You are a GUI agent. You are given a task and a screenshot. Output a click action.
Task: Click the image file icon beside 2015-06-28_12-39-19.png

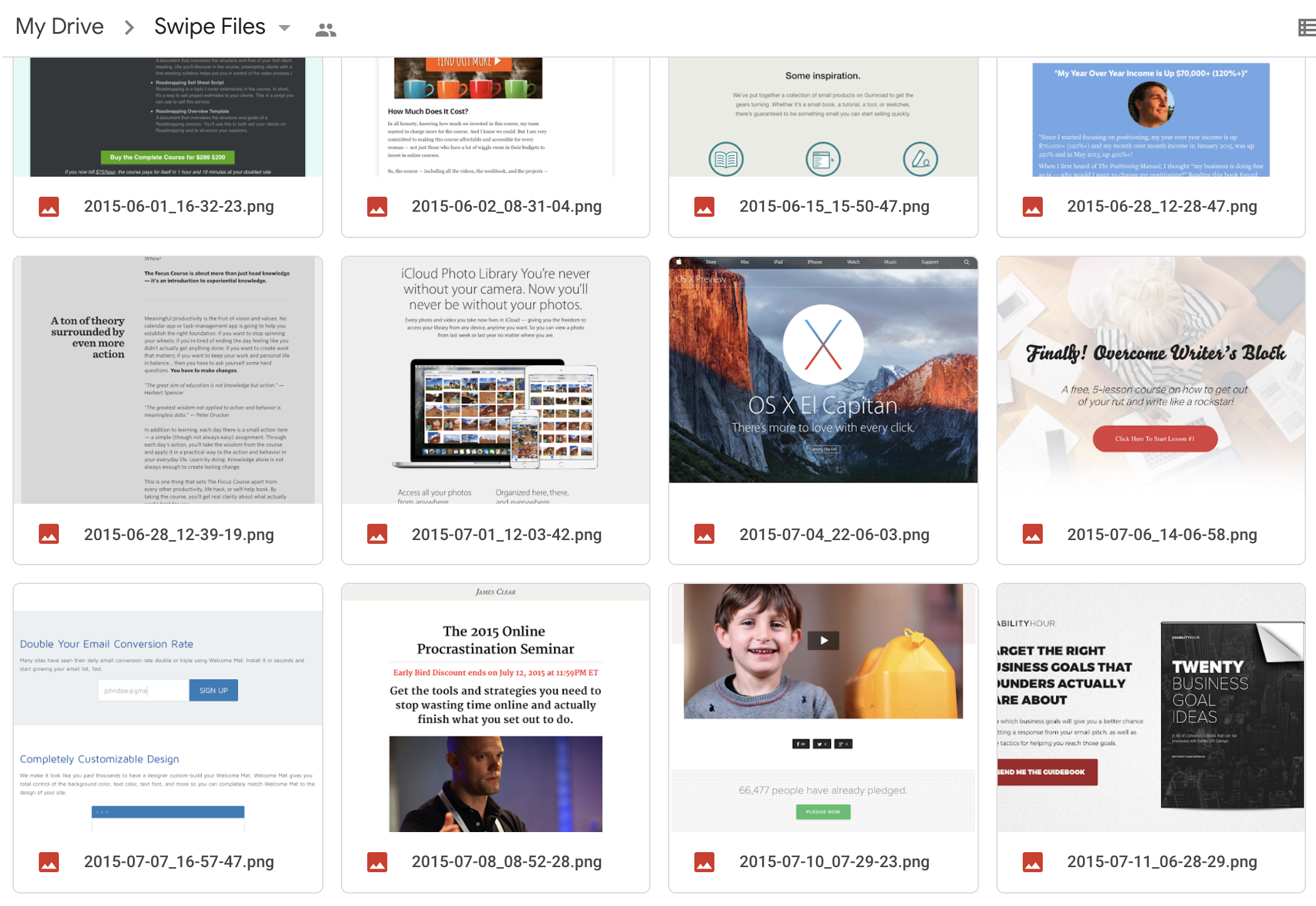click(49, 534)
